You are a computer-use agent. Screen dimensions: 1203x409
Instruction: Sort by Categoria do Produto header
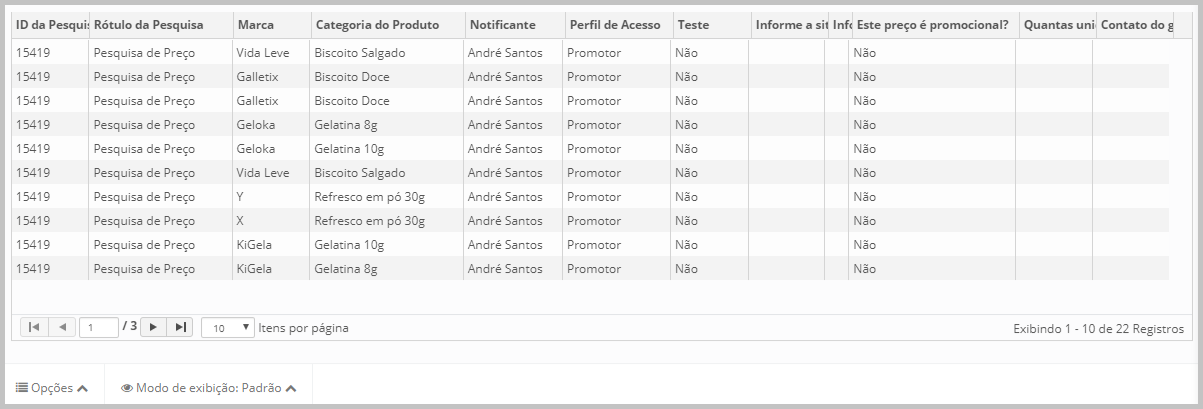pos(362,24)
